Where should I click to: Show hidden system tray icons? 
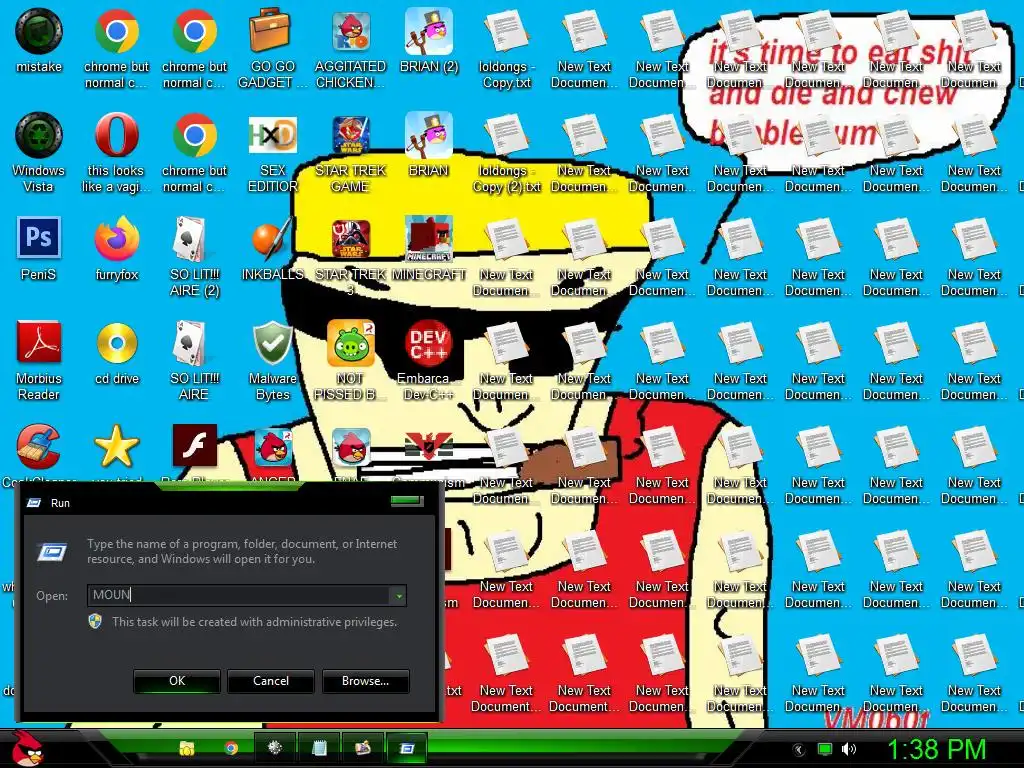(799, 749)
